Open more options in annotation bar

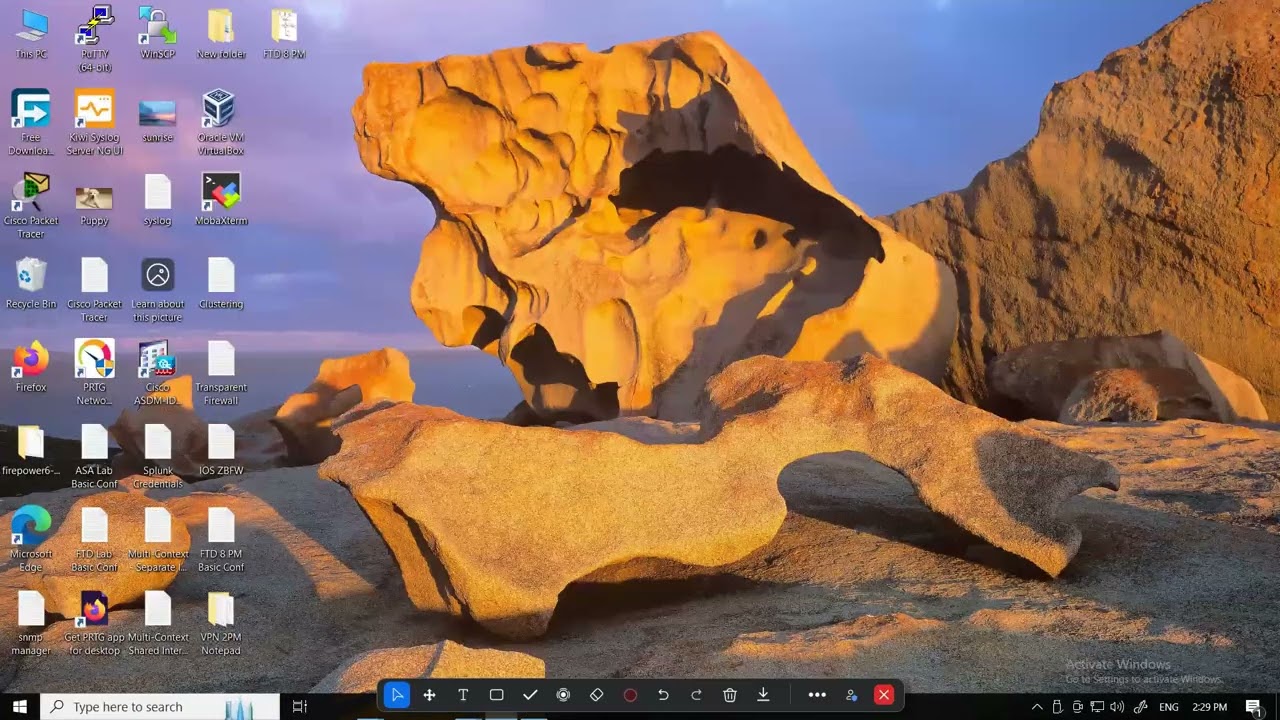(817, 695)
